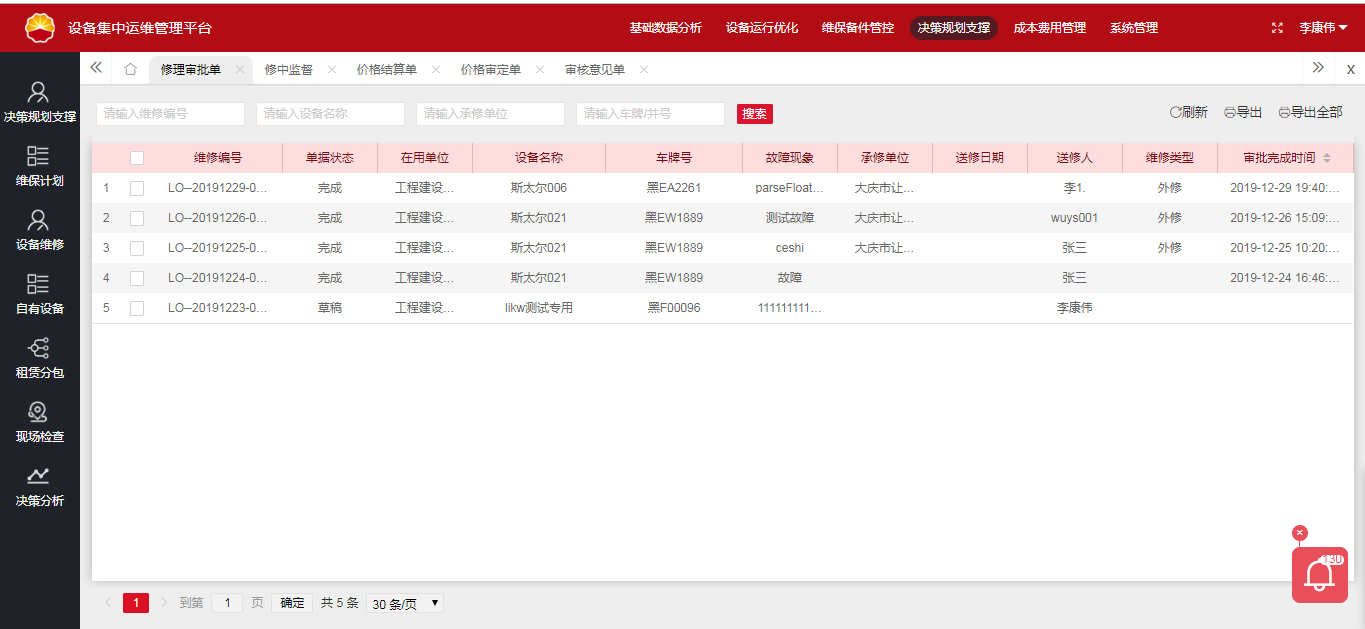This screenshot has height=629, width=1365.
Task: Click the fullscreen toggle icon
Action: [x=1277, y=28]
